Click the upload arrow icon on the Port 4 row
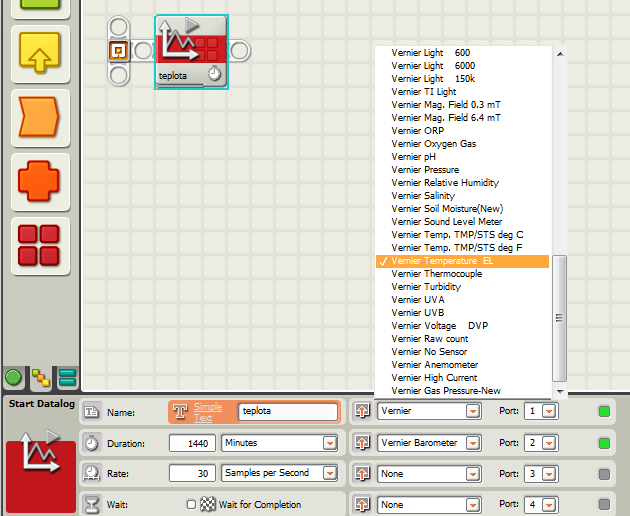Screen dimensions: 630x516 click(x=362, y=504)
